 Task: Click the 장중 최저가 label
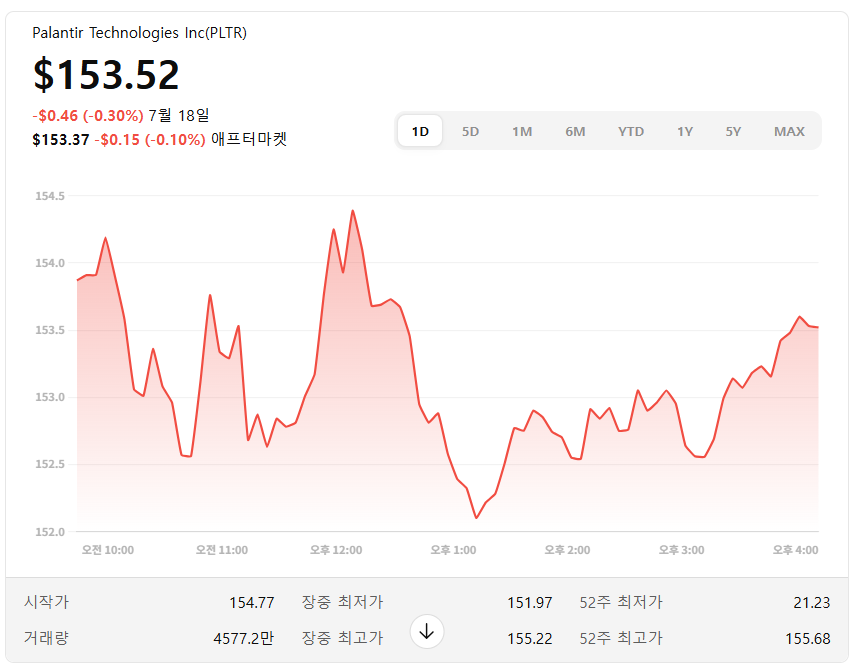pos(343,602)
